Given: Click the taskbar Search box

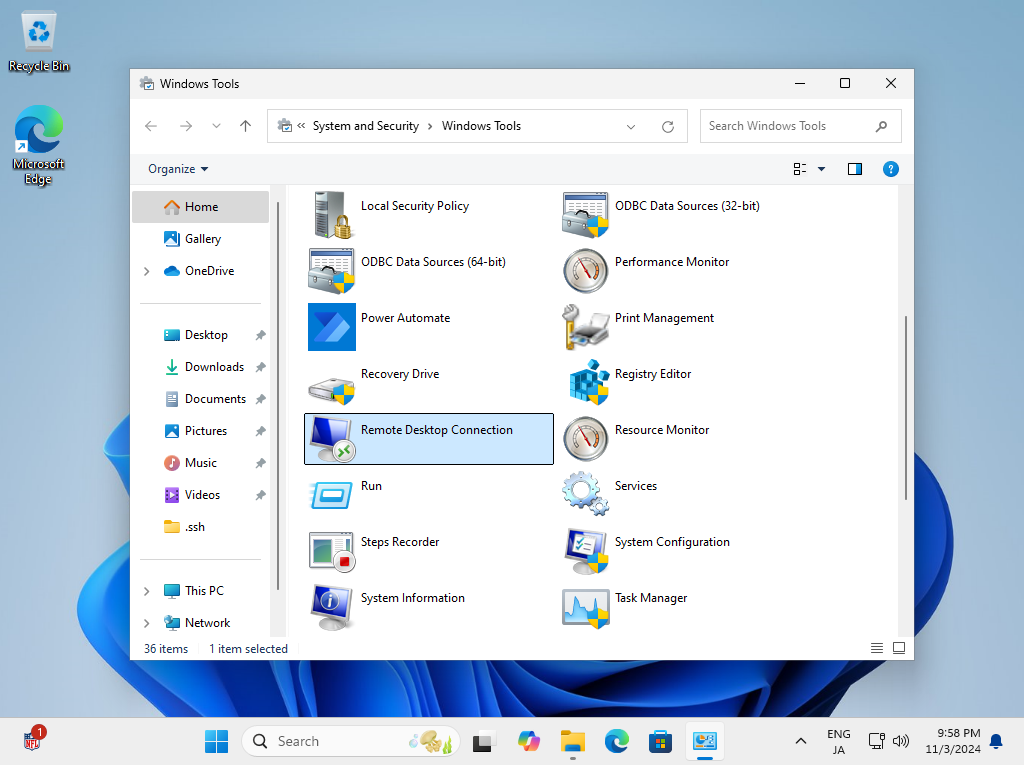Looking at the screenshot, I should (351, 741).
